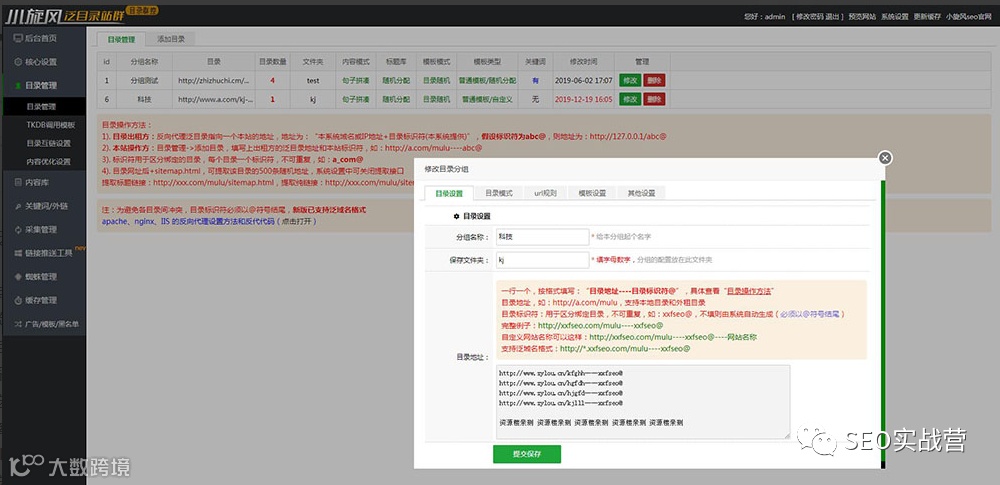Screen dimensions: 1000x485
Task: Click the 退出 logout link
Action: pyautogui.click(x=832, y=17)
